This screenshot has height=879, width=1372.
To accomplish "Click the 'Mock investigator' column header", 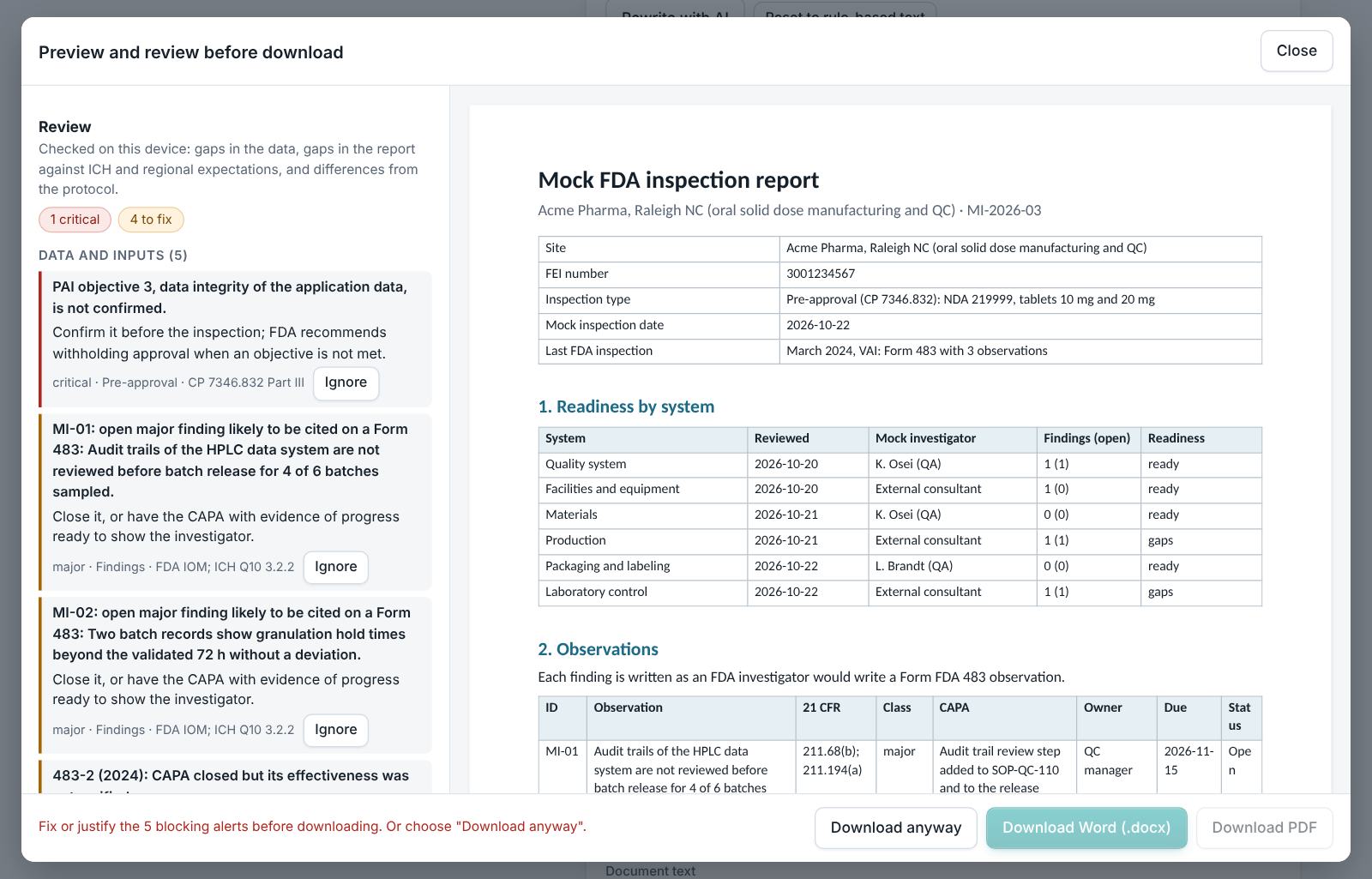I will pyautogui.click(x=953, y=438).
